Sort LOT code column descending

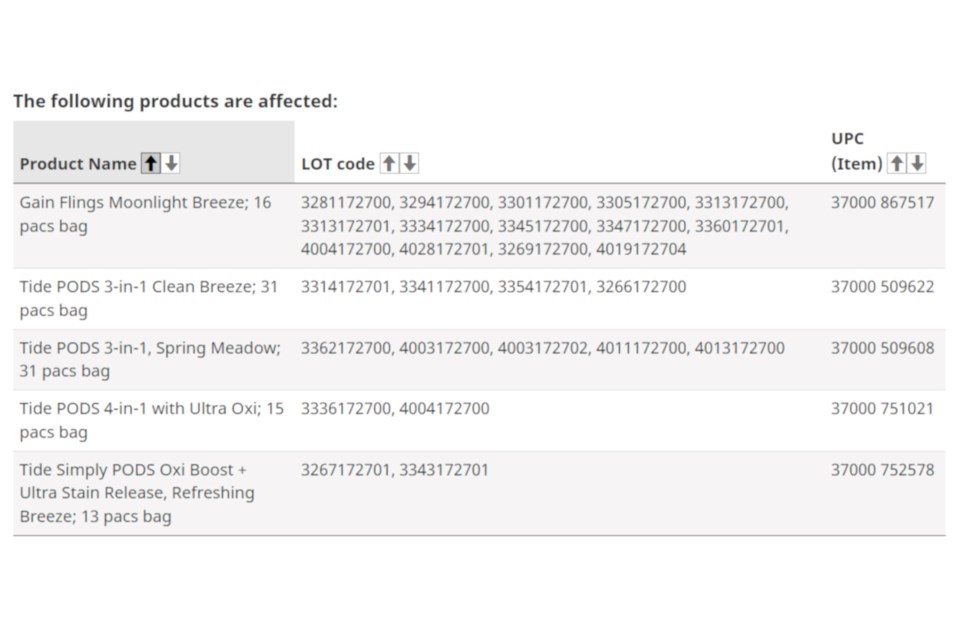410,163
